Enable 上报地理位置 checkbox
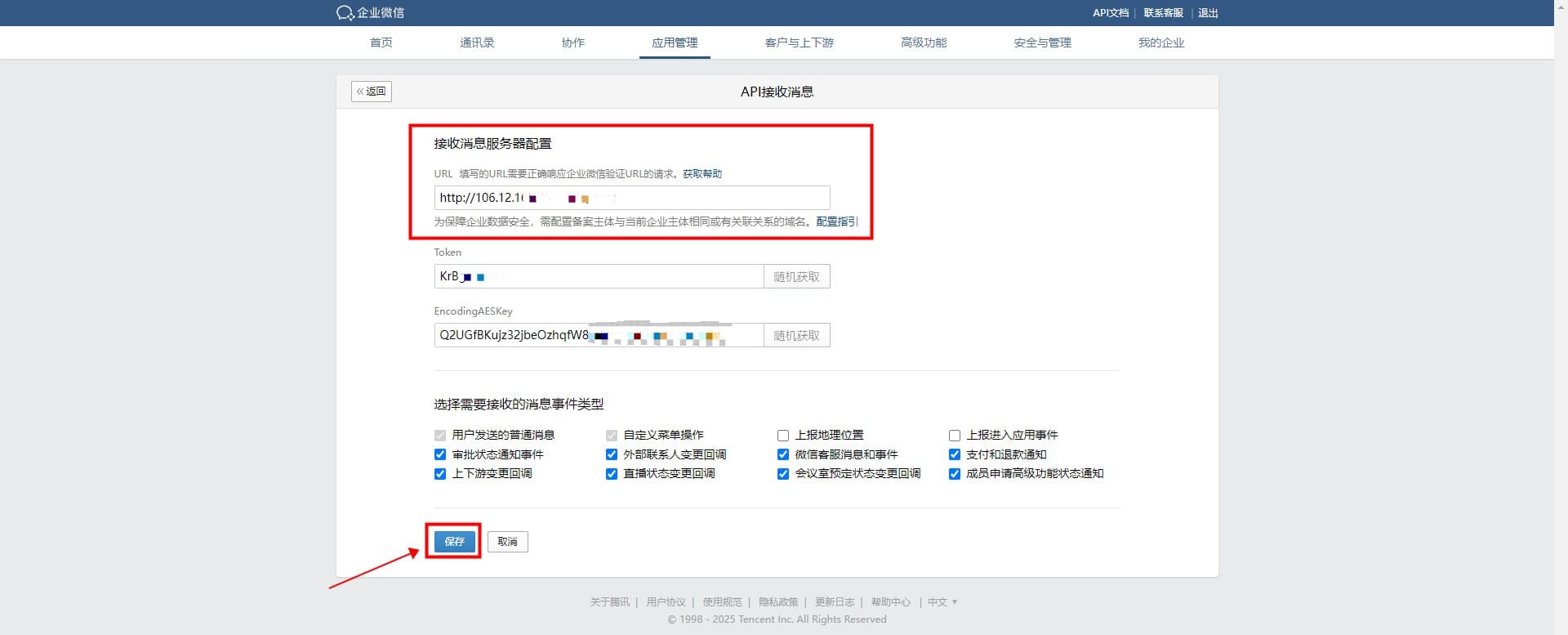 tap(783, 436)
